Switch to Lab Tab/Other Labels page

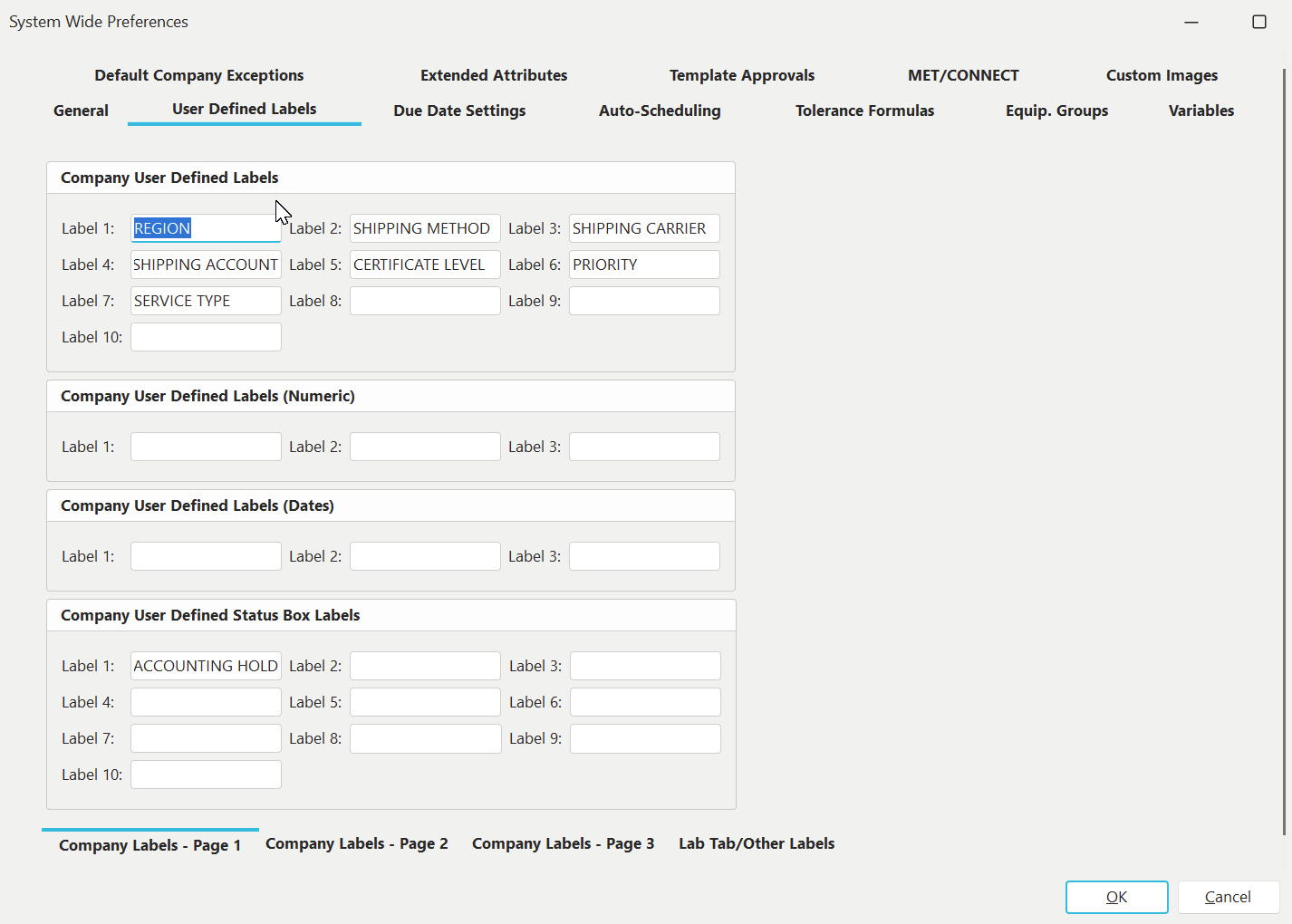757,843
